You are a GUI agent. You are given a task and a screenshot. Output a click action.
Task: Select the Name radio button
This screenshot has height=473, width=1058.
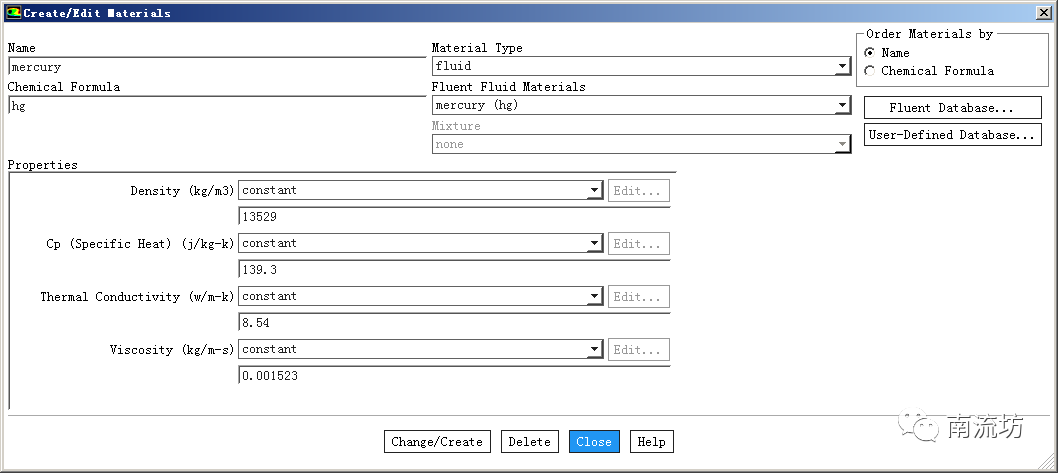click(869, 53)
